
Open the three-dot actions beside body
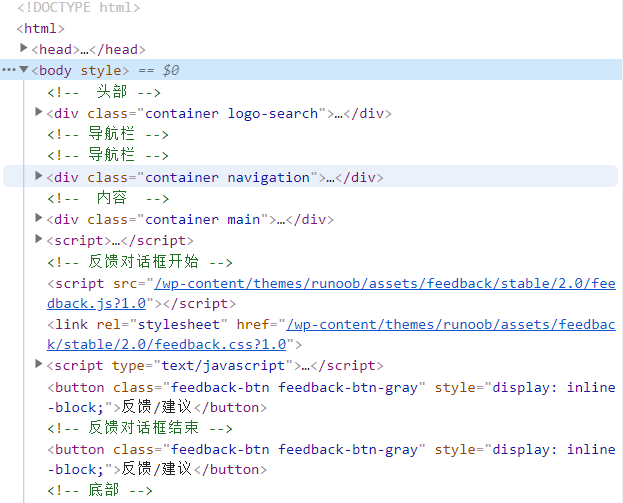(9, 70)
